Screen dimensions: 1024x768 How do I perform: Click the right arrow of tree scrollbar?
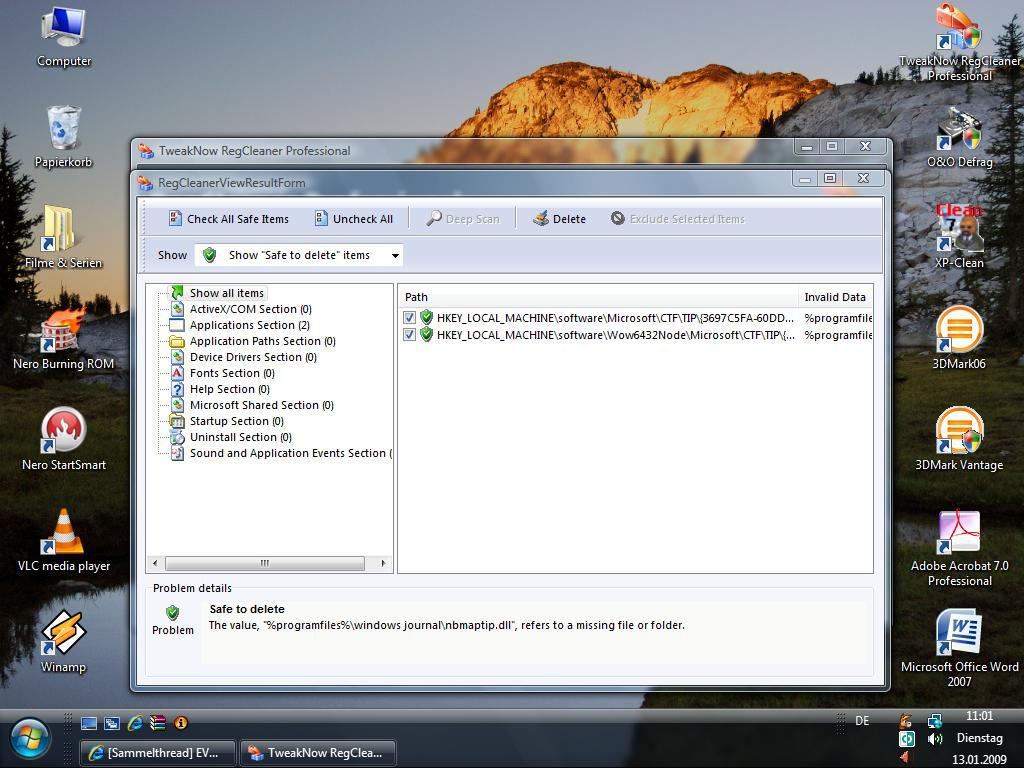click(383, 563)
